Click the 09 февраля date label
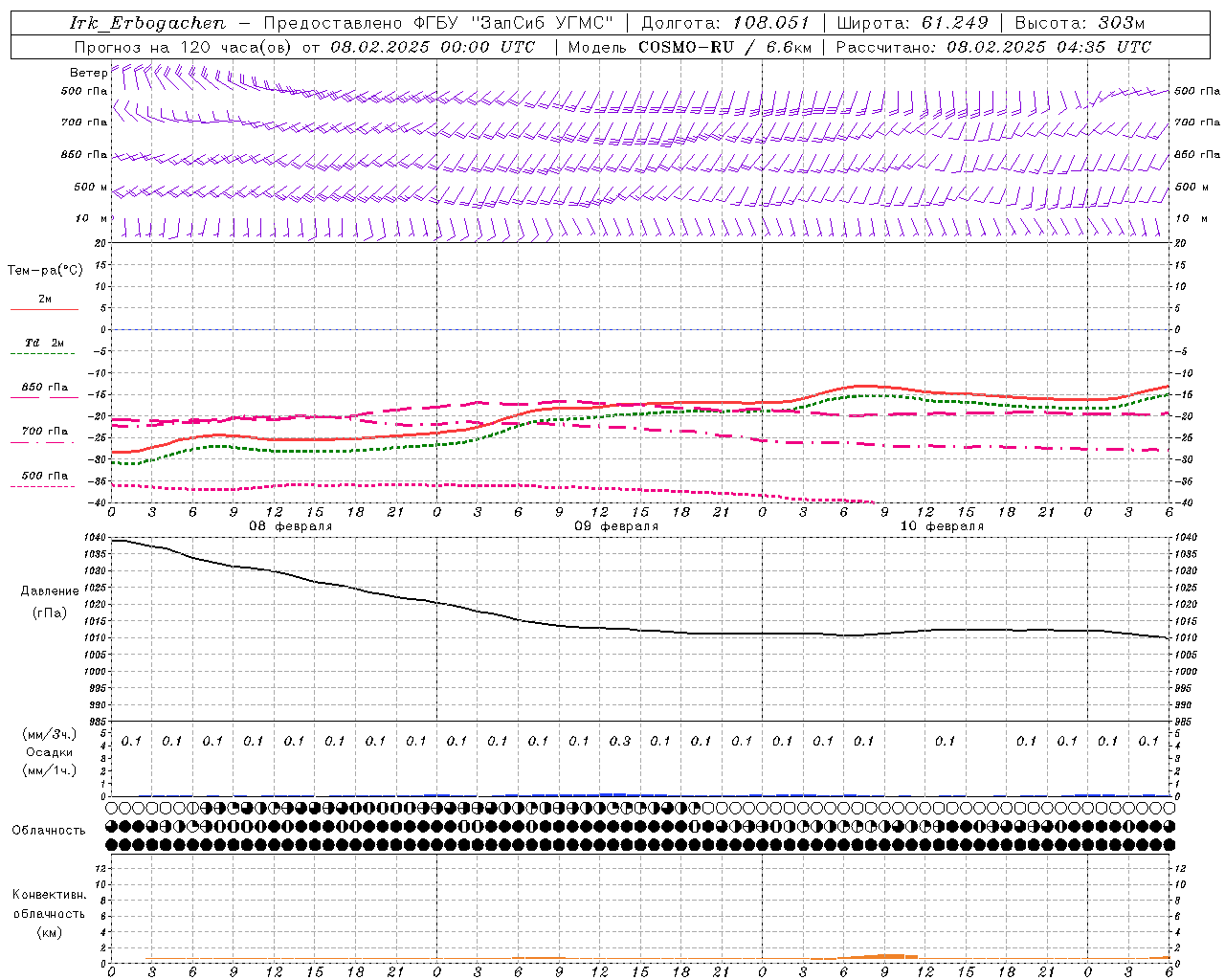Viewport: 1225px width, 980px height. [616, 526]
